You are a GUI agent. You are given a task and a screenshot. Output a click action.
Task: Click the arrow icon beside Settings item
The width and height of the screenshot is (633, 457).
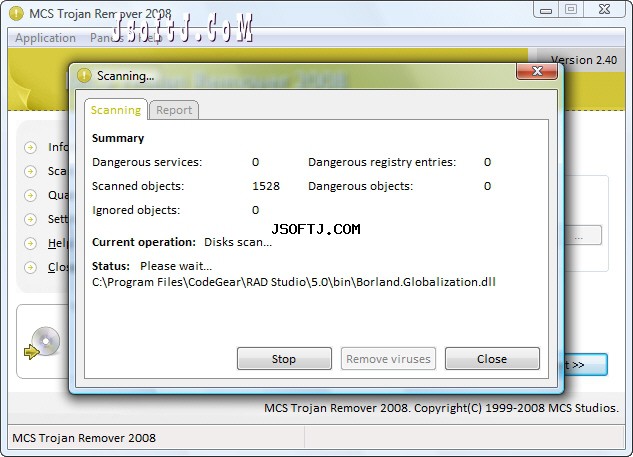coord(30,219)
